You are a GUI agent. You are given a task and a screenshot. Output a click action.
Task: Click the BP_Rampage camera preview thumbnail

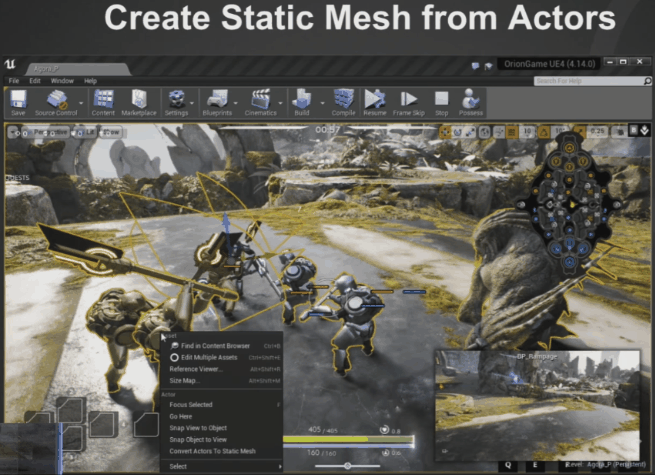point(538,405)
